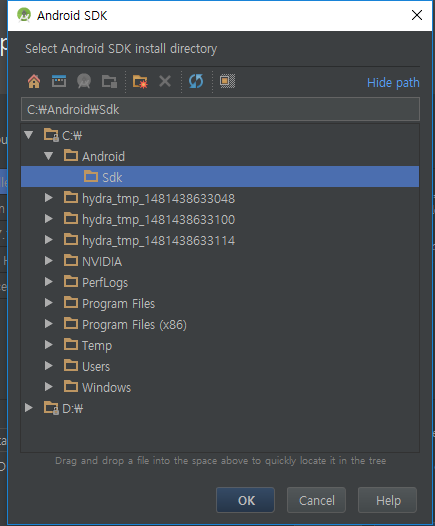Expand the Program Files folder arrow

pos(49,303)
